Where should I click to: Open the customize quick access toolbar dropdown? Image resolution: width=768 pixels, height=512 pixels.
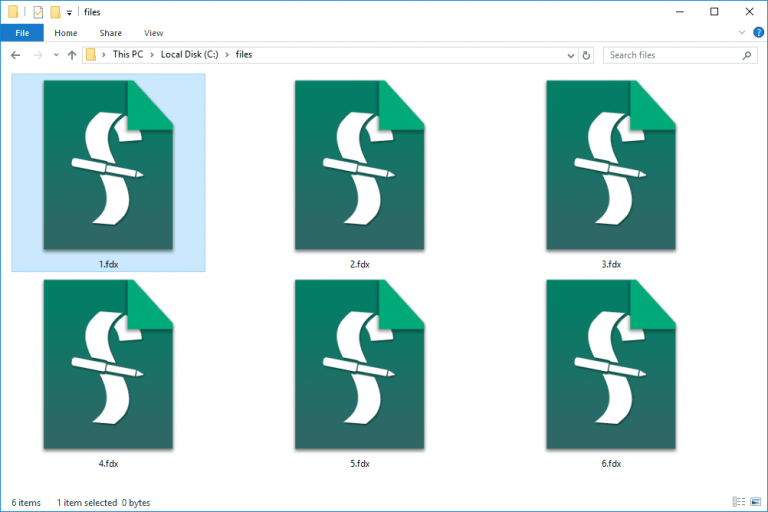coord(69,13)
